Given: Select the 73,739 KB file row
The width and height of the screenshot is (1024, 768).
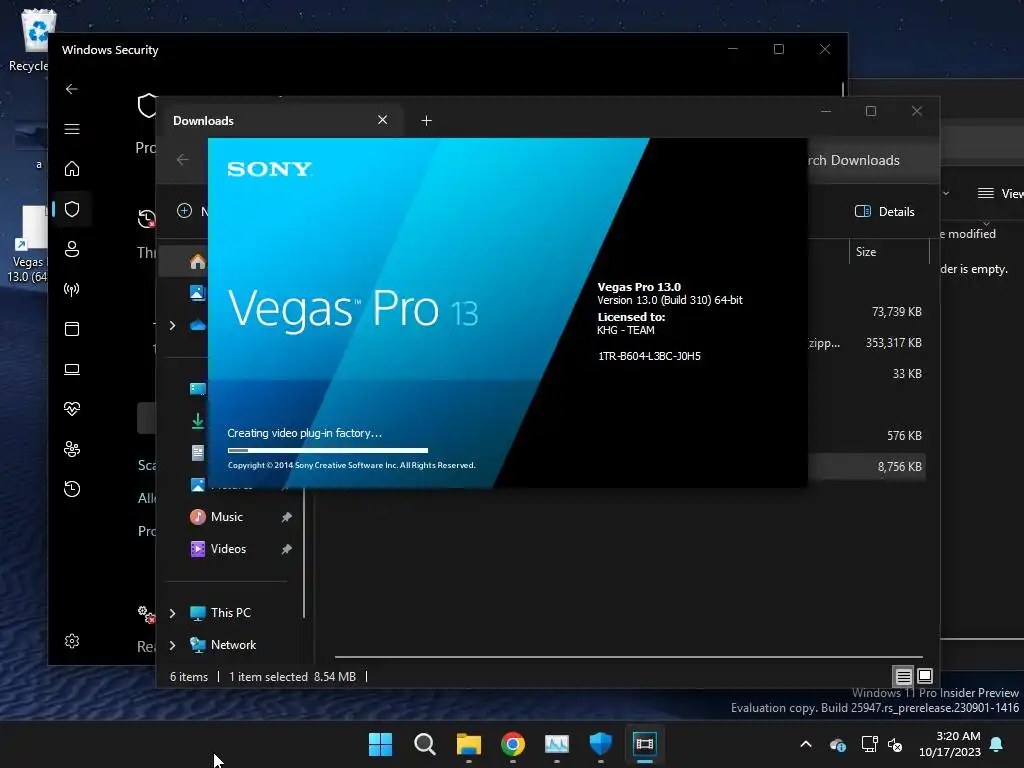Looking at the screenshot, I should coord(866,312).
